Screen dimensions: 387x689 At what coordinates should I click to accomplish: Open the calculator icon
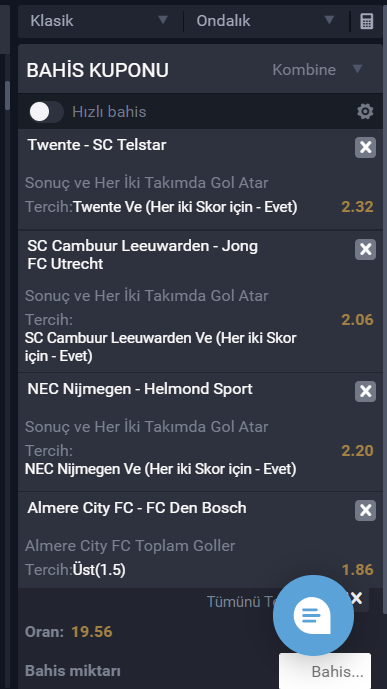[x=366, y=21]
